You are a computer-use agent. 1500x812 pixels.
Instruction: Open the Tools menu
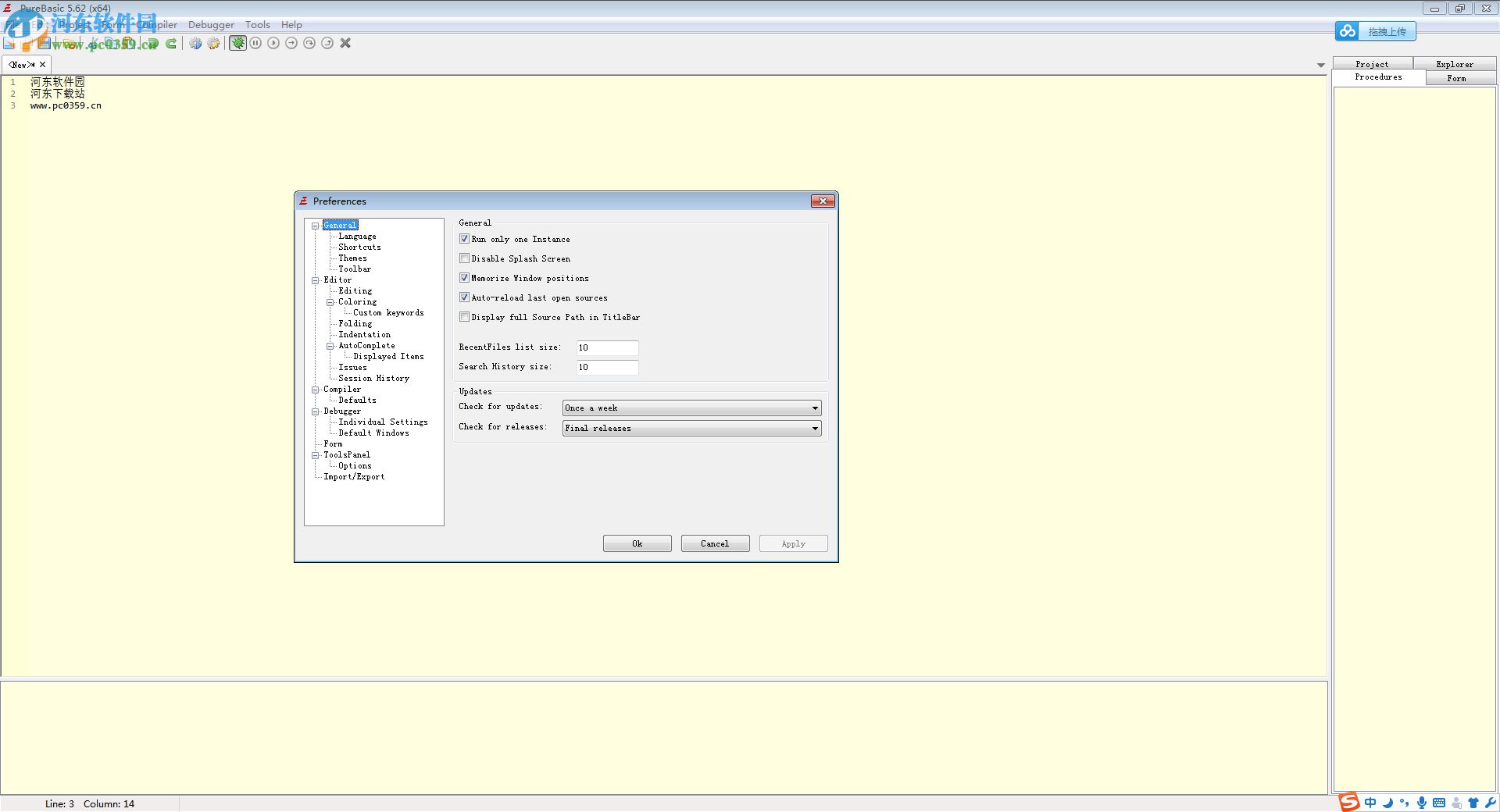(x=258, y=25)
